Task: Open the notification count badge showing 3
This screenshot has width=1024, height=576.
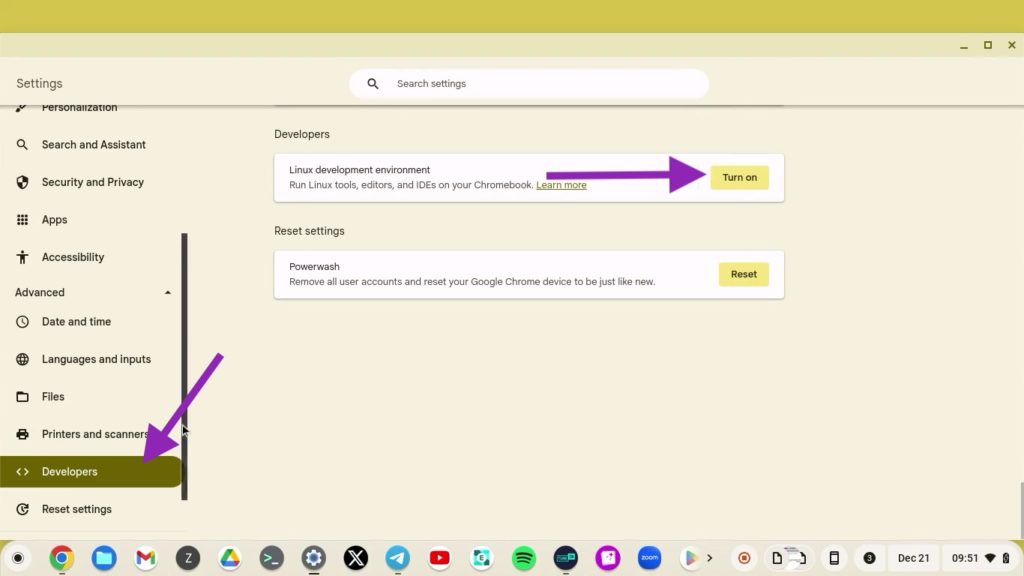Action: pos(869,558)
